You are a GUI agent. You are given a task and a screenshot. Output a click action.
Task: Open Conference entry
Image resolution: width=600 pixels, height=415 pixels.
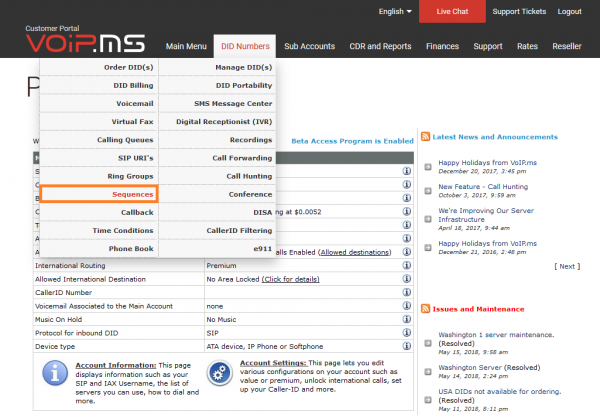(217, 194)
